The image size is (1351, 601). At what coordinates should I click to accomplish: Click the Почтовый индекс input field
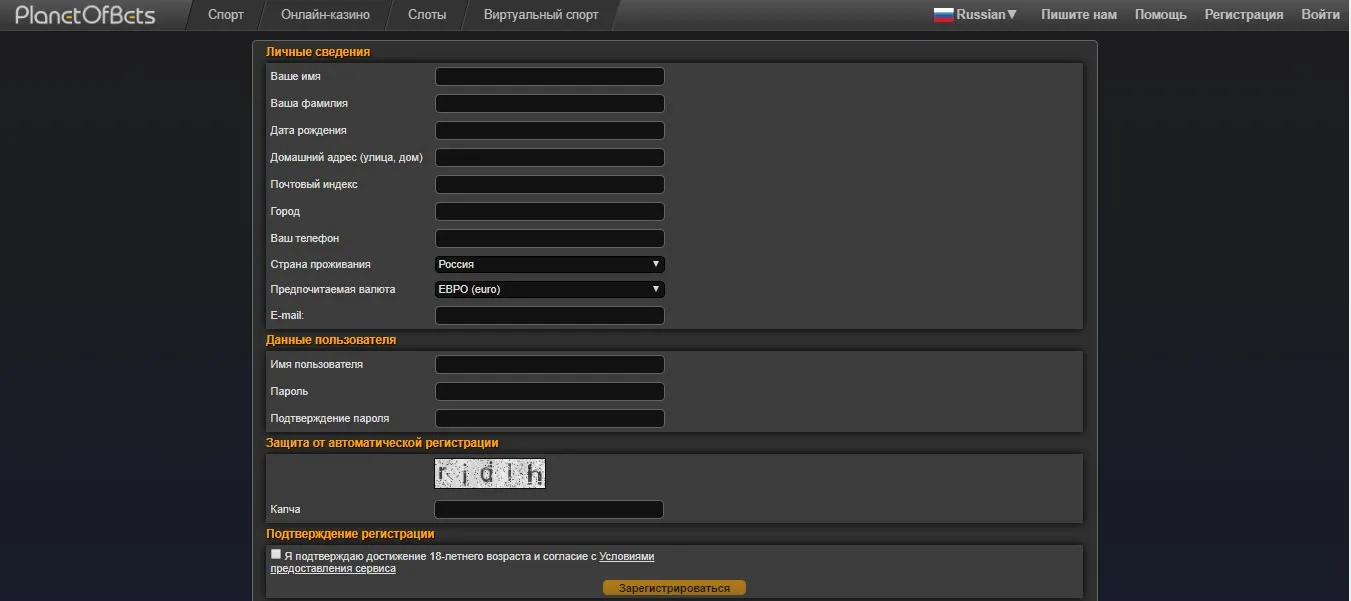click(550, 185)
